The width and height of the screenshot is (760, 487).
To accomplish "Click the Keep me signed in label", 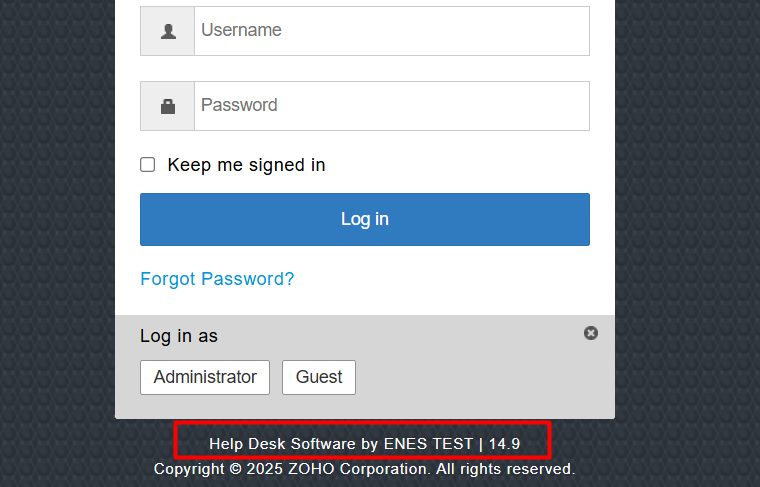I will [246, 165].
